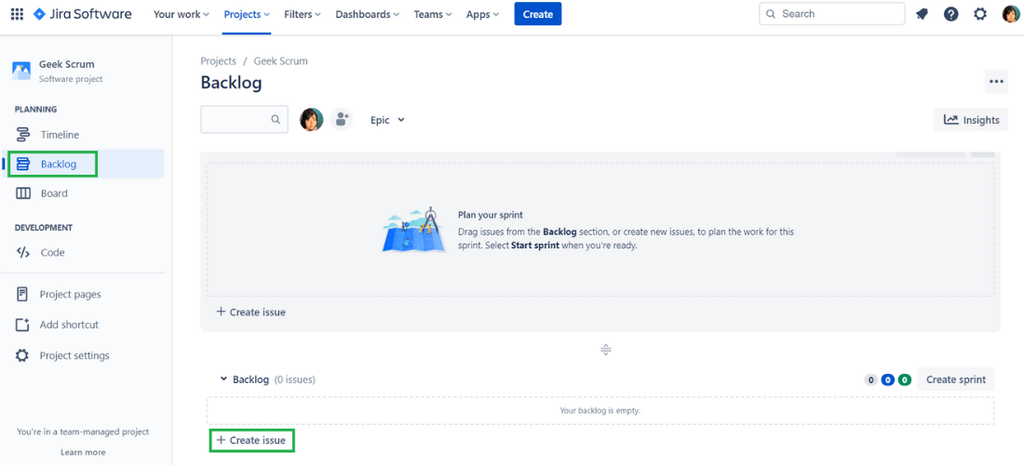This screenshot has height=465, width=1024.
Task: Collapse the Backlog section chevron
Action: click(223, 379)
